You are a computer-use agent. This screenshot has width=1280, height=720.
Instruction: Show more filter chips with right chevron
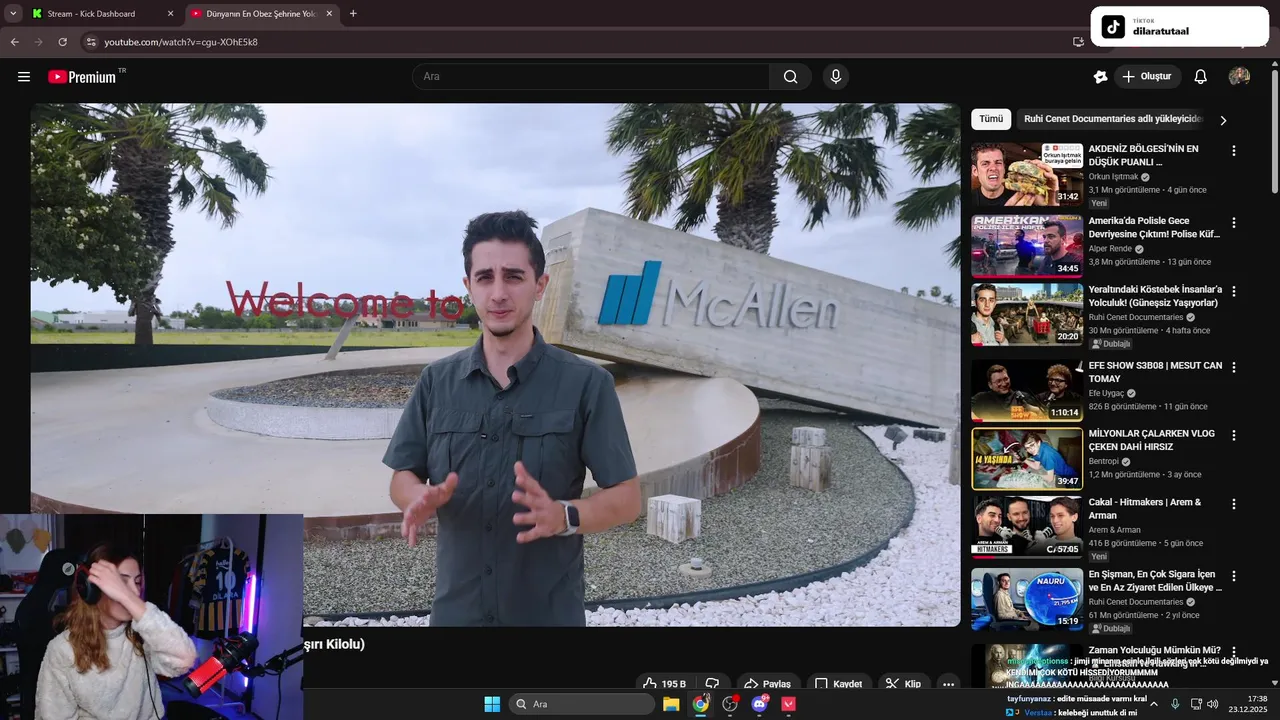pos(1222,120)
